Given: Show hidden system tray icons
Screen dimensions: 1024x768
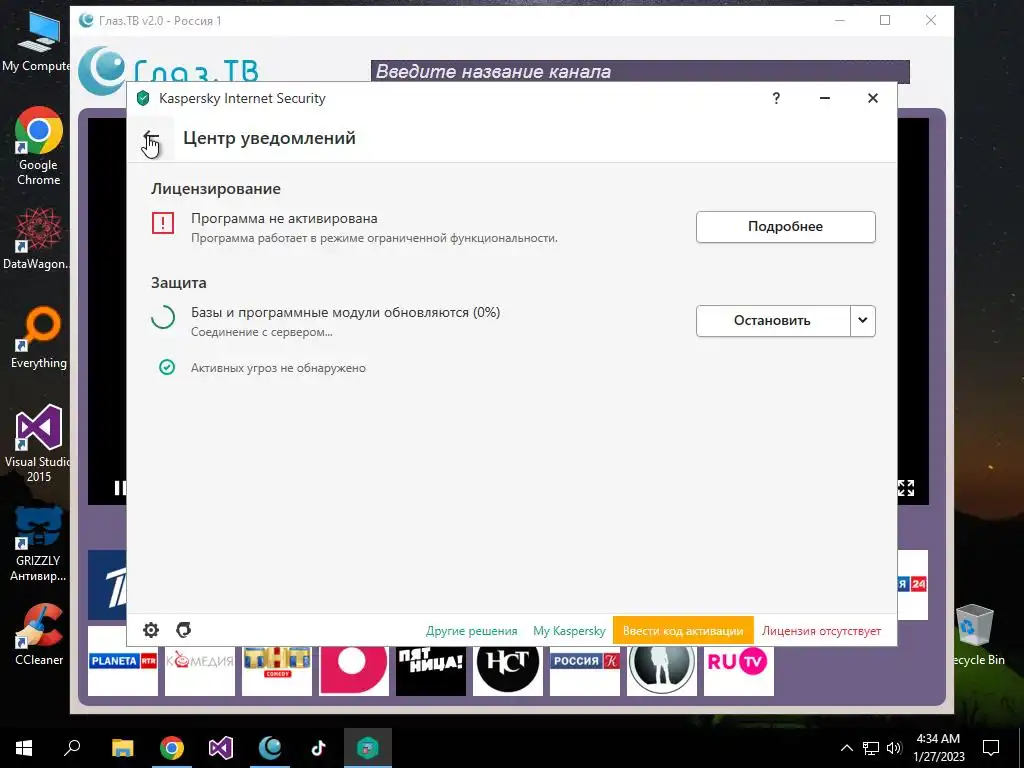Looking at the screenshot, I should (846, 748).
